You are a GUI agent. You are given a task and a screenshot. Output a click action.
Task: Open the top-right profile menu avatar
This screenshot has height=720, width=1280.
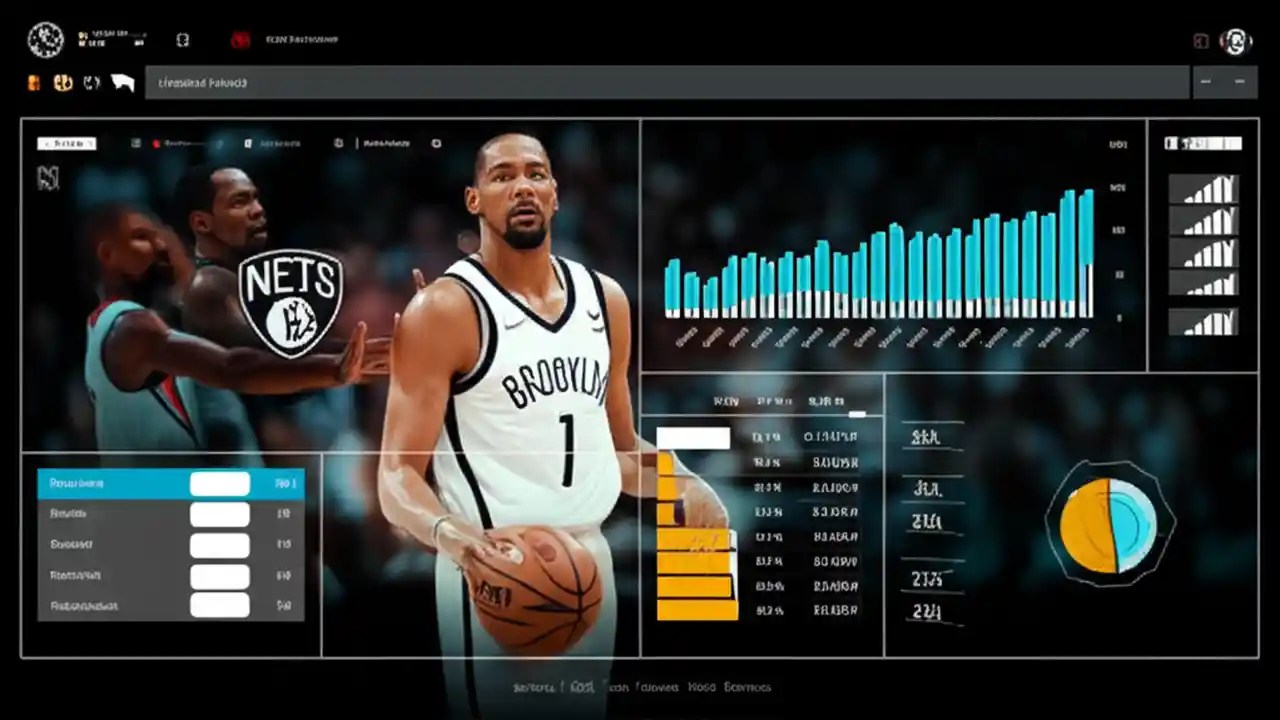tap(1236, 40)
